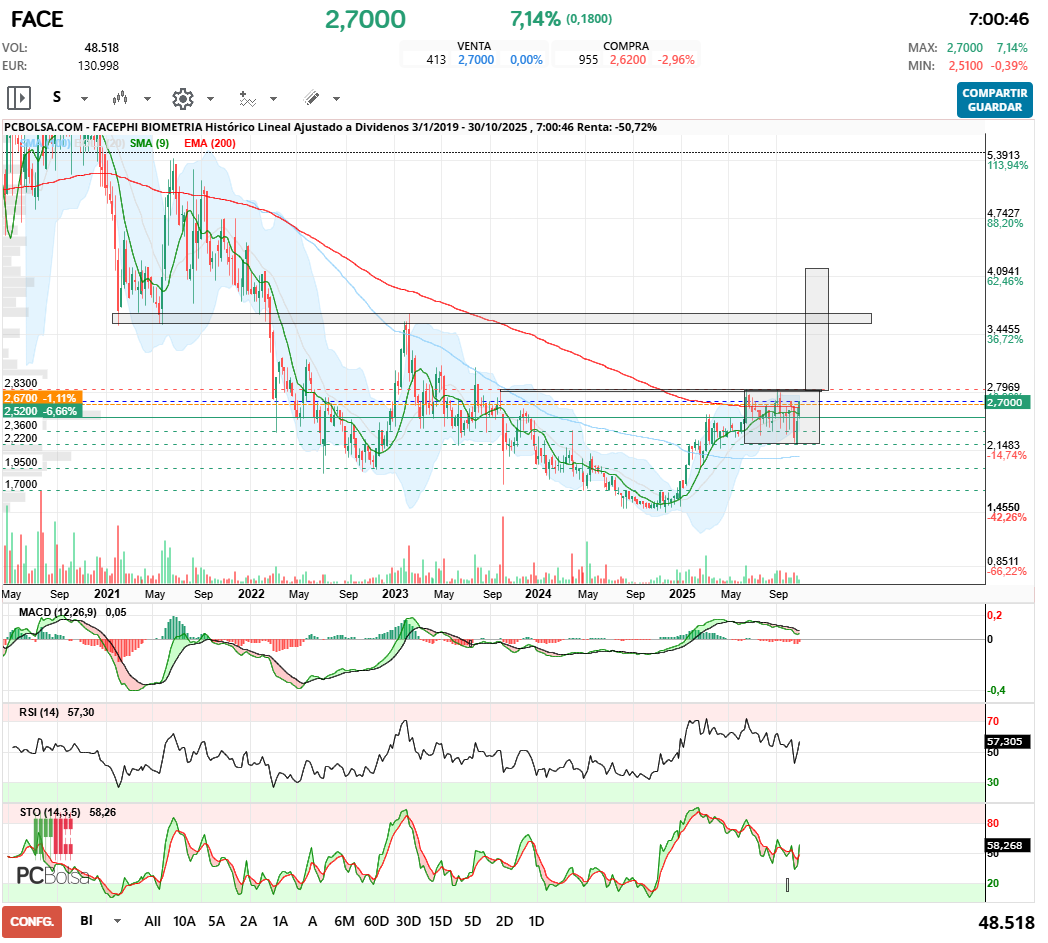This screenshot has width=1048, height=943.
Task: Switch to the 6M time range
Action: pyautogui.click(x=344, y=921)
